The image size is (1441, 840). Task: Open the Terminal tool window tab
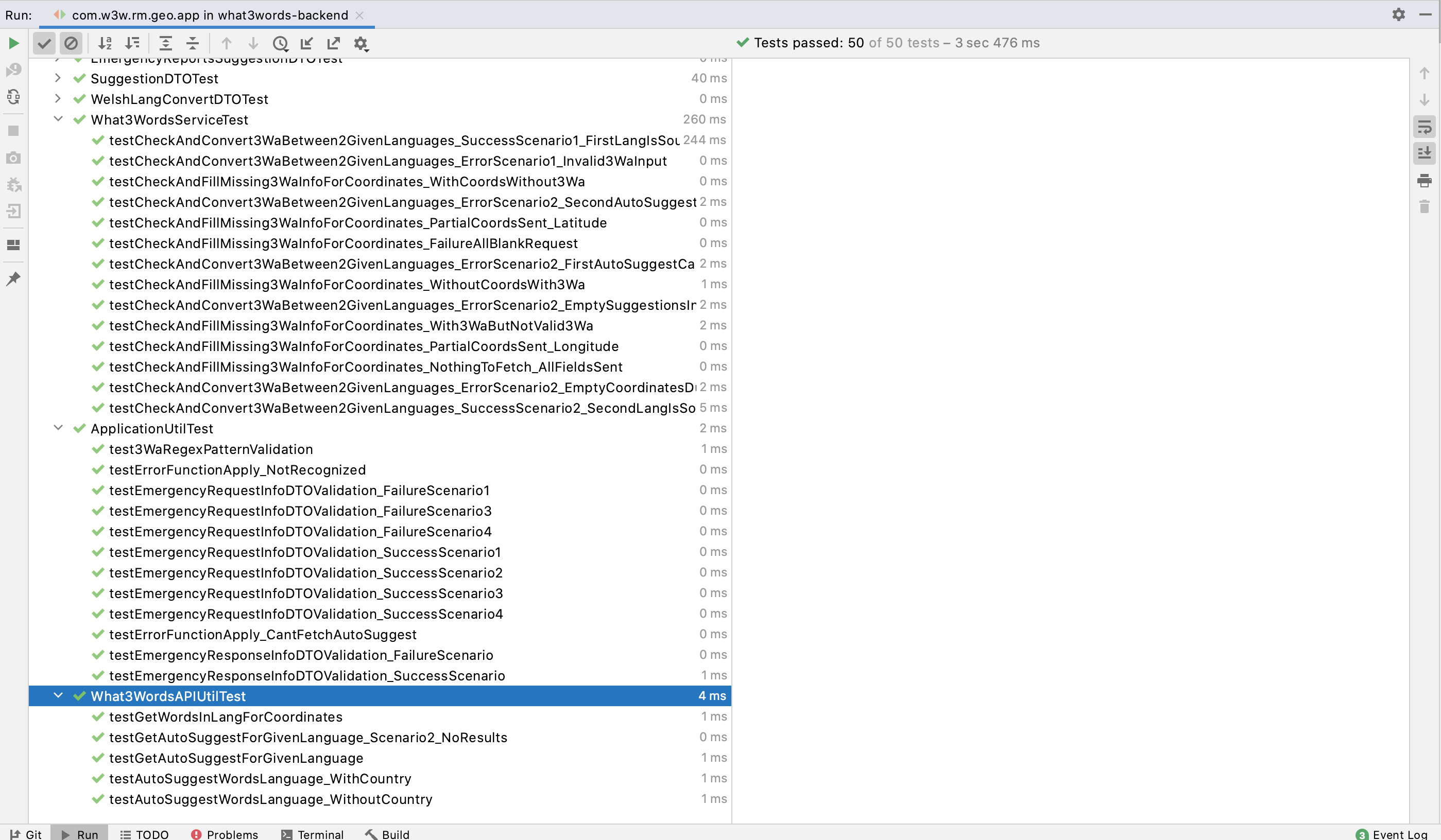tap(312, 834)
